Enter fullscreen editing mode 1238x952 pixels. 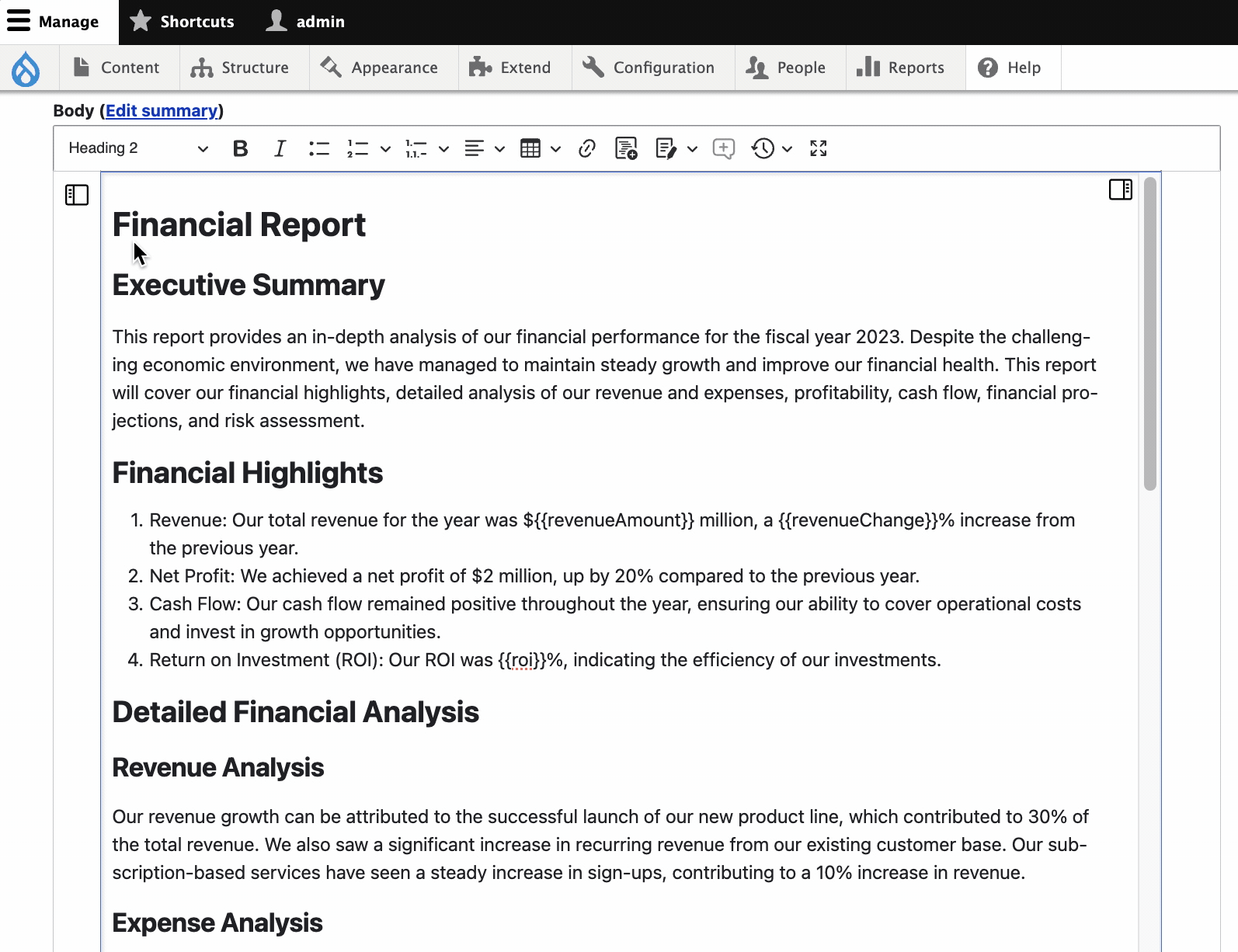pyautogui.click(x=818, y=148)
